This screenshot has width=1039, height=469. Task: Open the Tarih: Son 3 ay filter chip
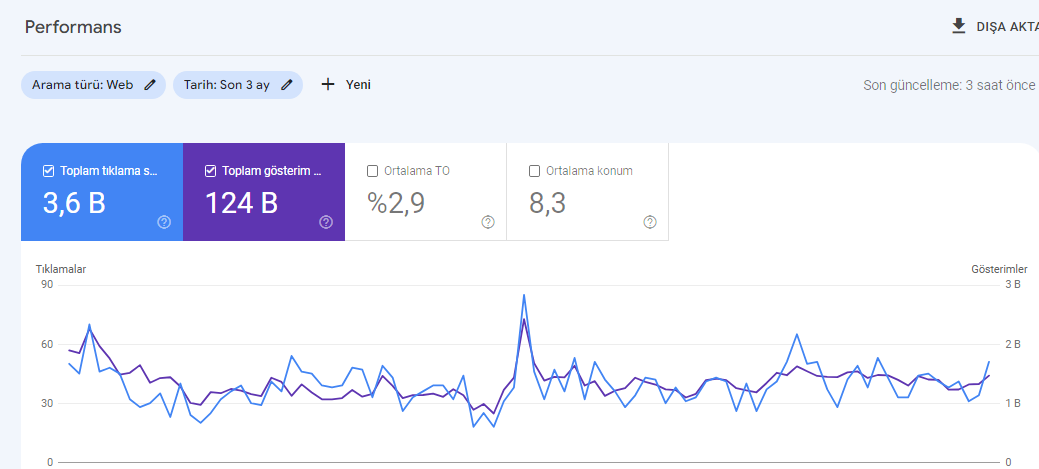[x=238, y=85]
